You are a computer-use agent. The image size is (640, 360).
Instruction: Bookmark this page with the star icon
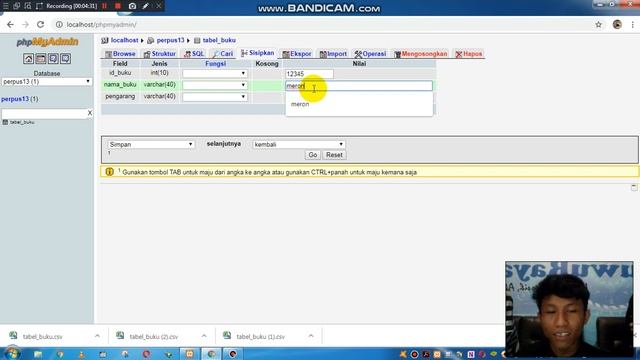[x=598, y=24]
